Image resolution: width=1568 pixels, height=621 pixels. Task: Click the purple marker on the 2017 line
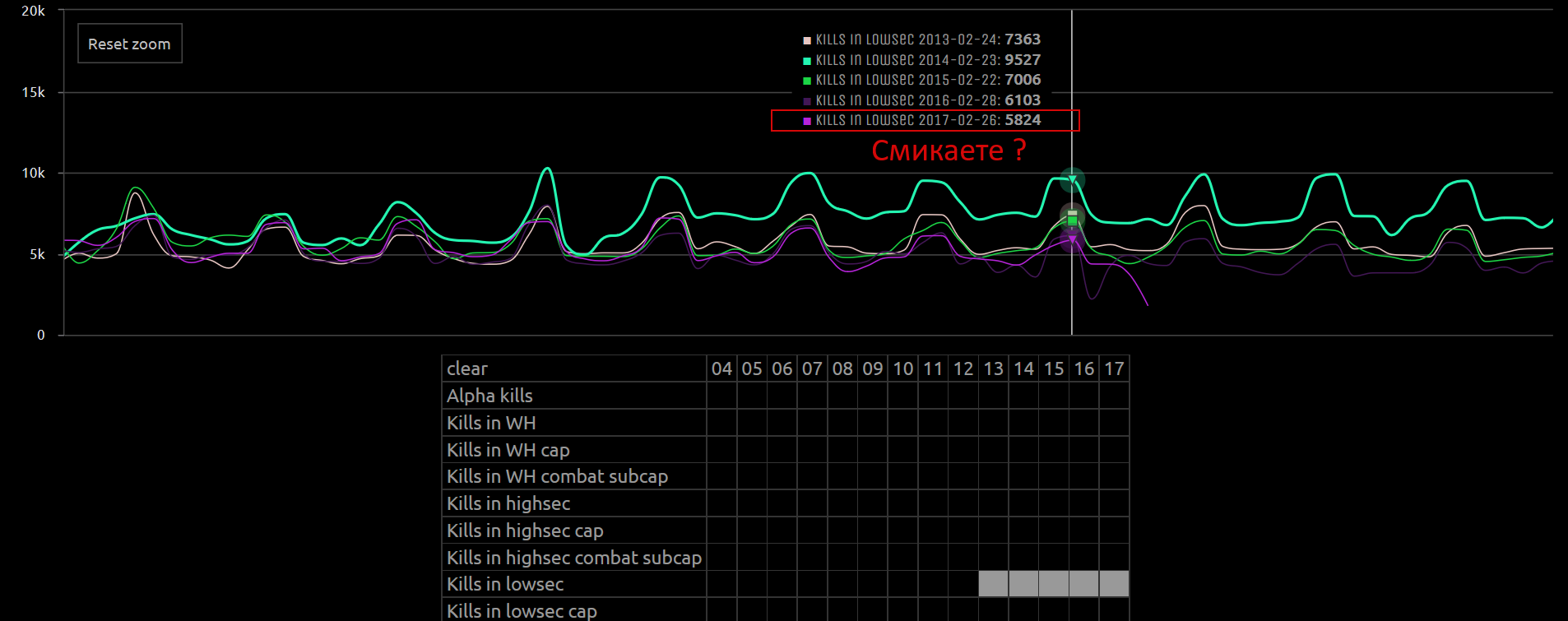(1072, 239)
